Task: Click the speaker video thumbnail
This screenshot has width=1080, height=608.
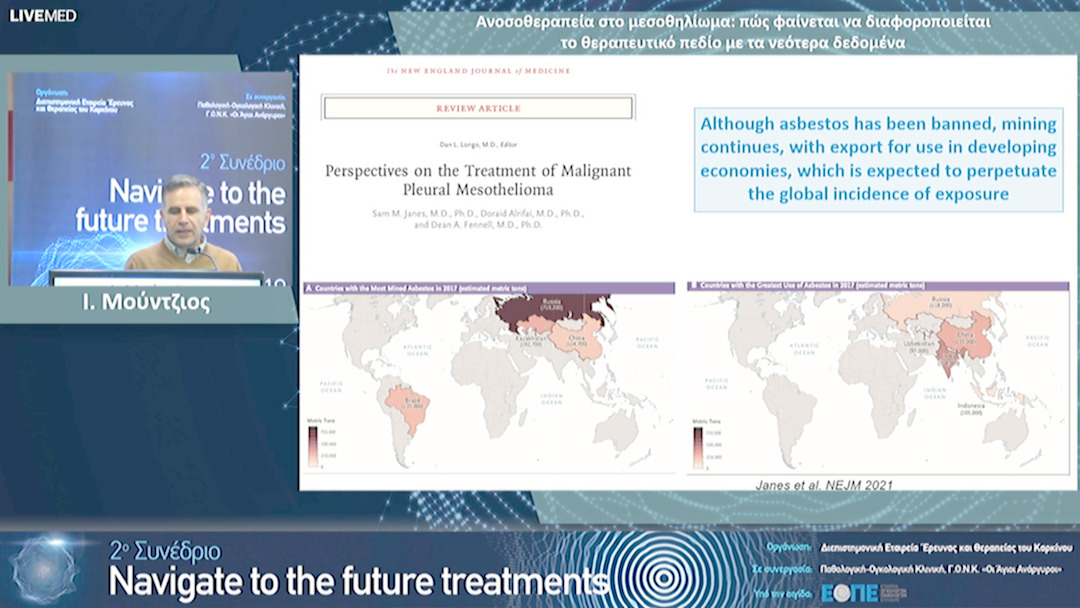Action: coord(151,178)
